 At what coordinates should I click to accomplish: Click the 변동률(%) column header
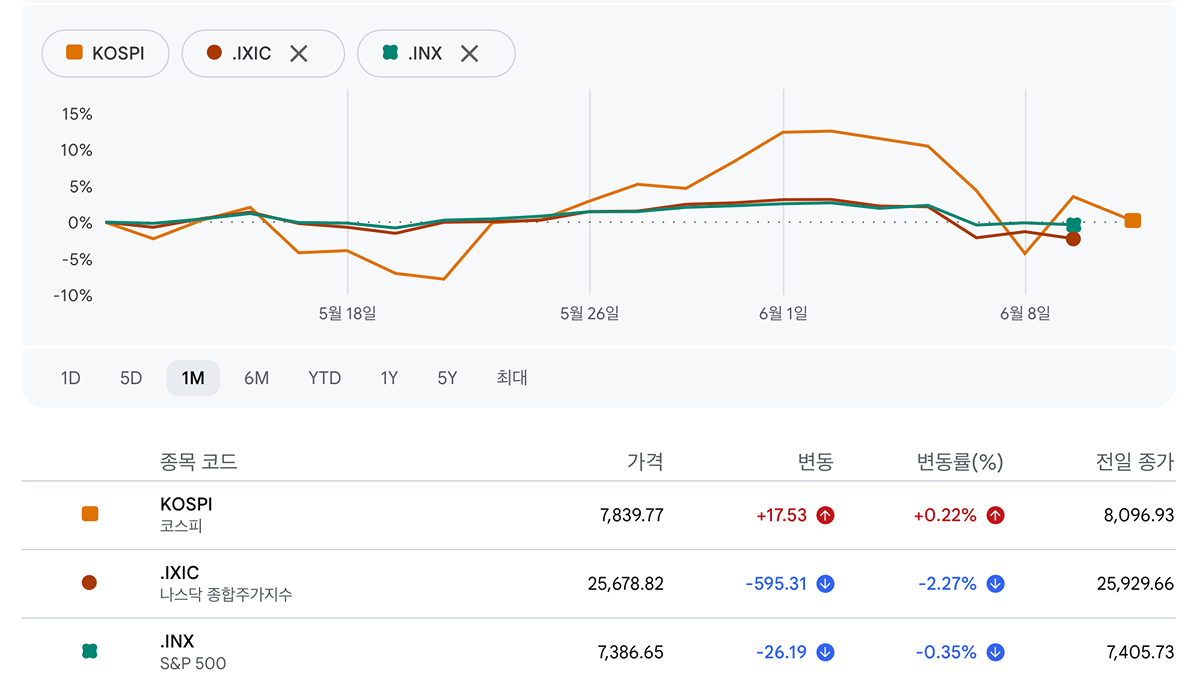960,462
